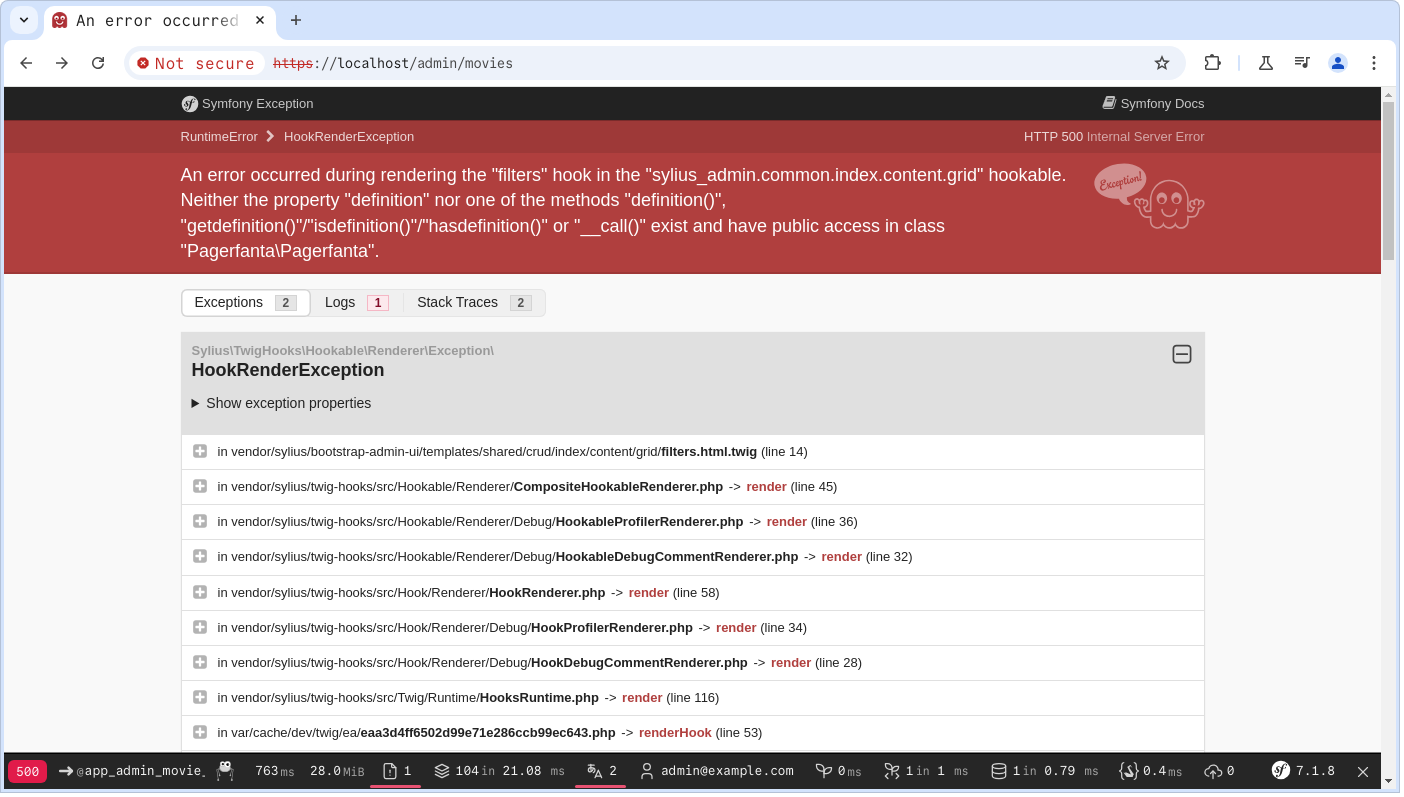Reload the current page
The height and width of the screenshot is (797, 1404).
pyautogui.click(x=98, y=63)
